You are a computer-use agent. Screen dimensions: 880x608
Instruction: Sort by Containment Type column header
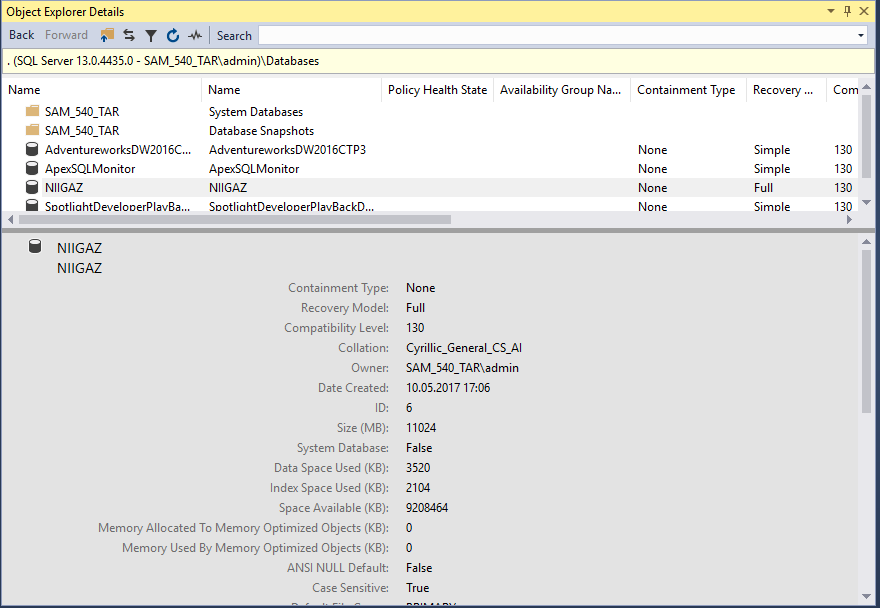[688, 90]
